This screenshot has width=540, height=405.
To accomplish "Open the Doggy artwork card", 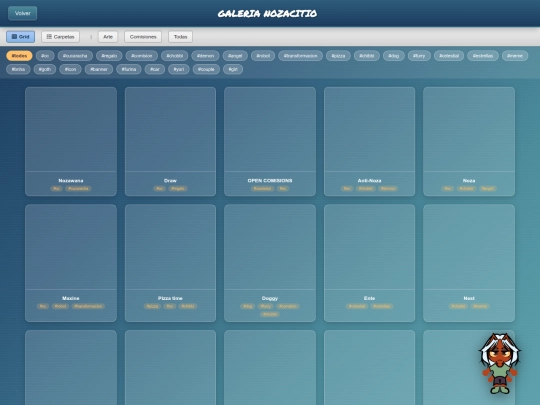I will click(270, 263).
